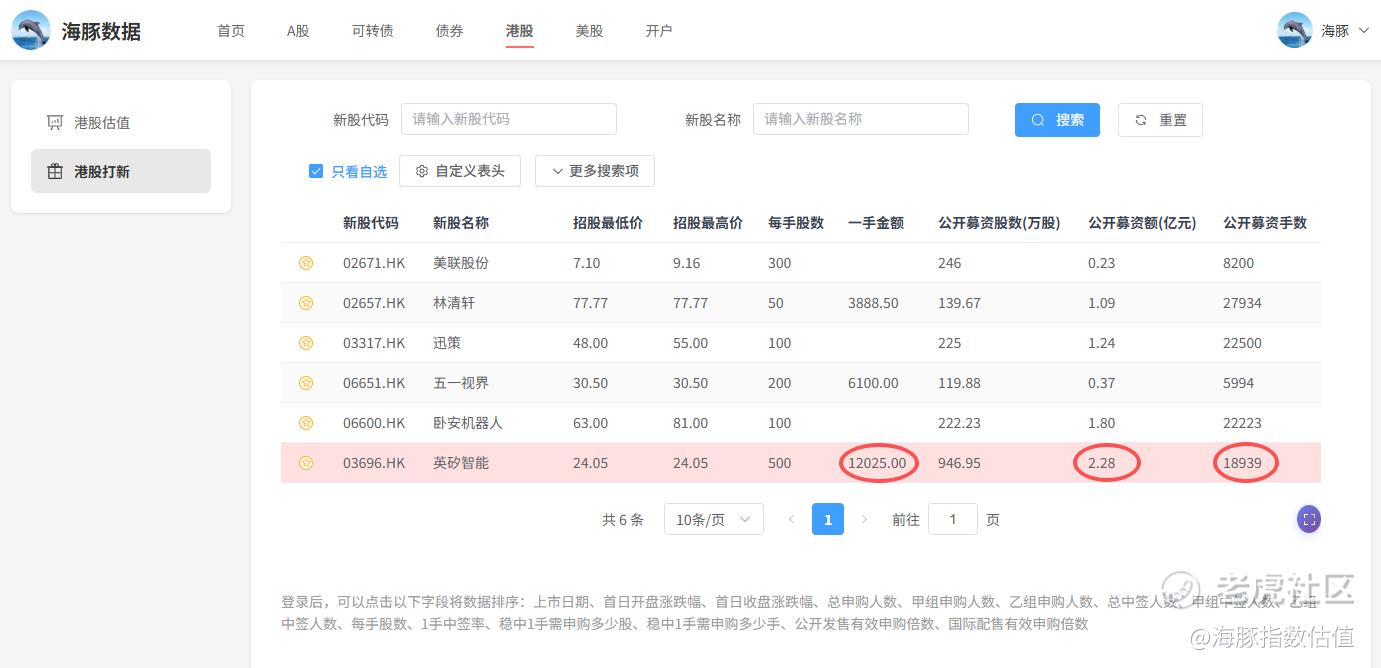This screenshot has height=668, width=1381.
Task: Click the 每手股数 column header
Action: 796,223
